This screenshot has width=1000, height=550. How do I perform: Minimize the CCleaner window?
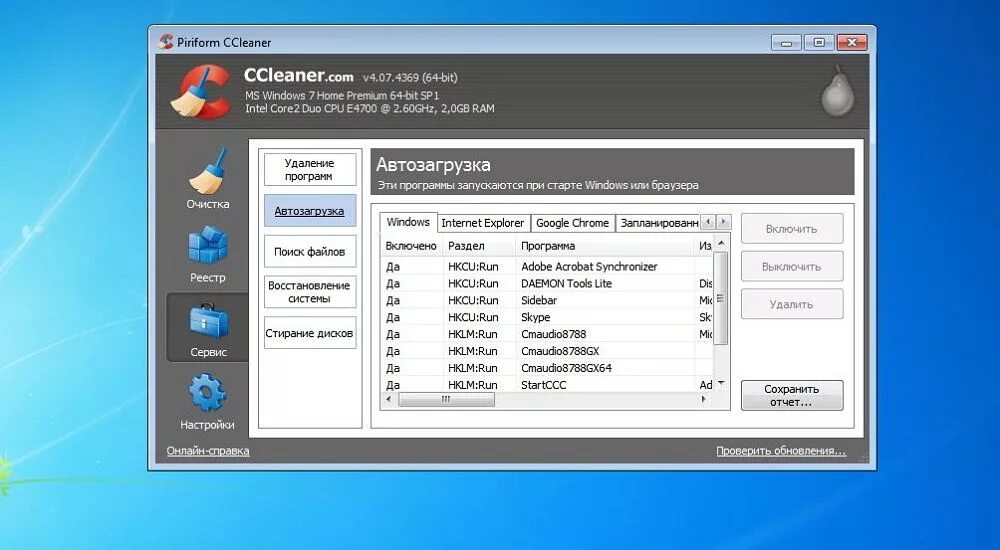pos(786,43)
